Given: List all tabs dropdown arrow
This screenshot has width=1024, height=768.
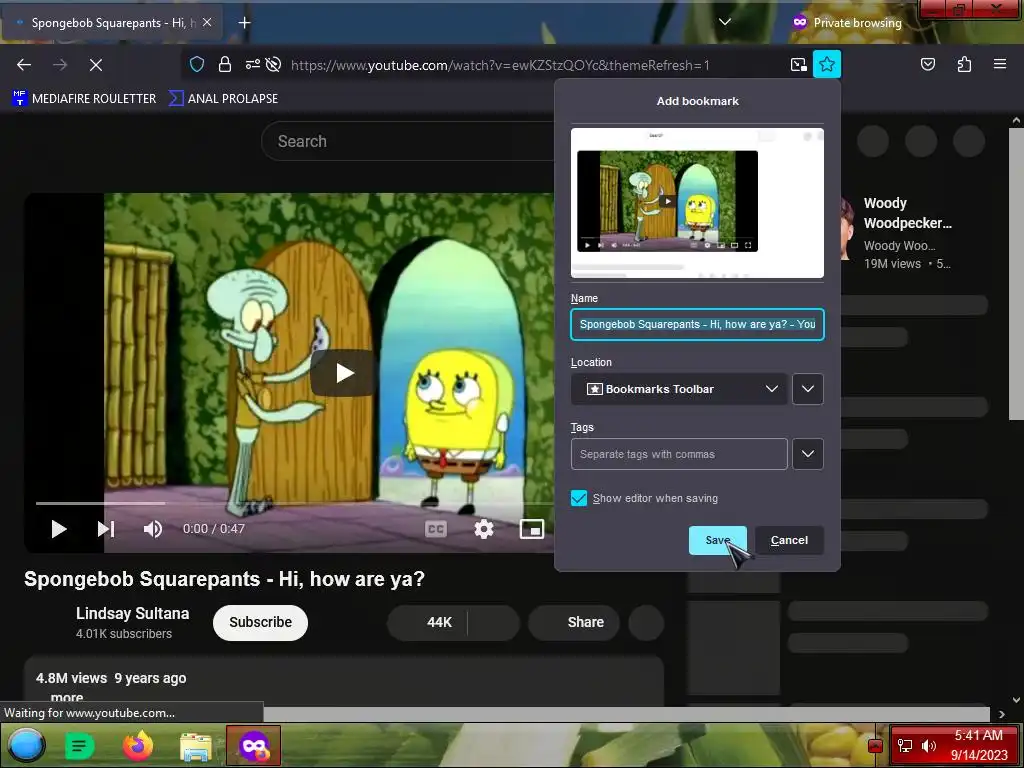Looking at the screenshot, I should 724,22.
